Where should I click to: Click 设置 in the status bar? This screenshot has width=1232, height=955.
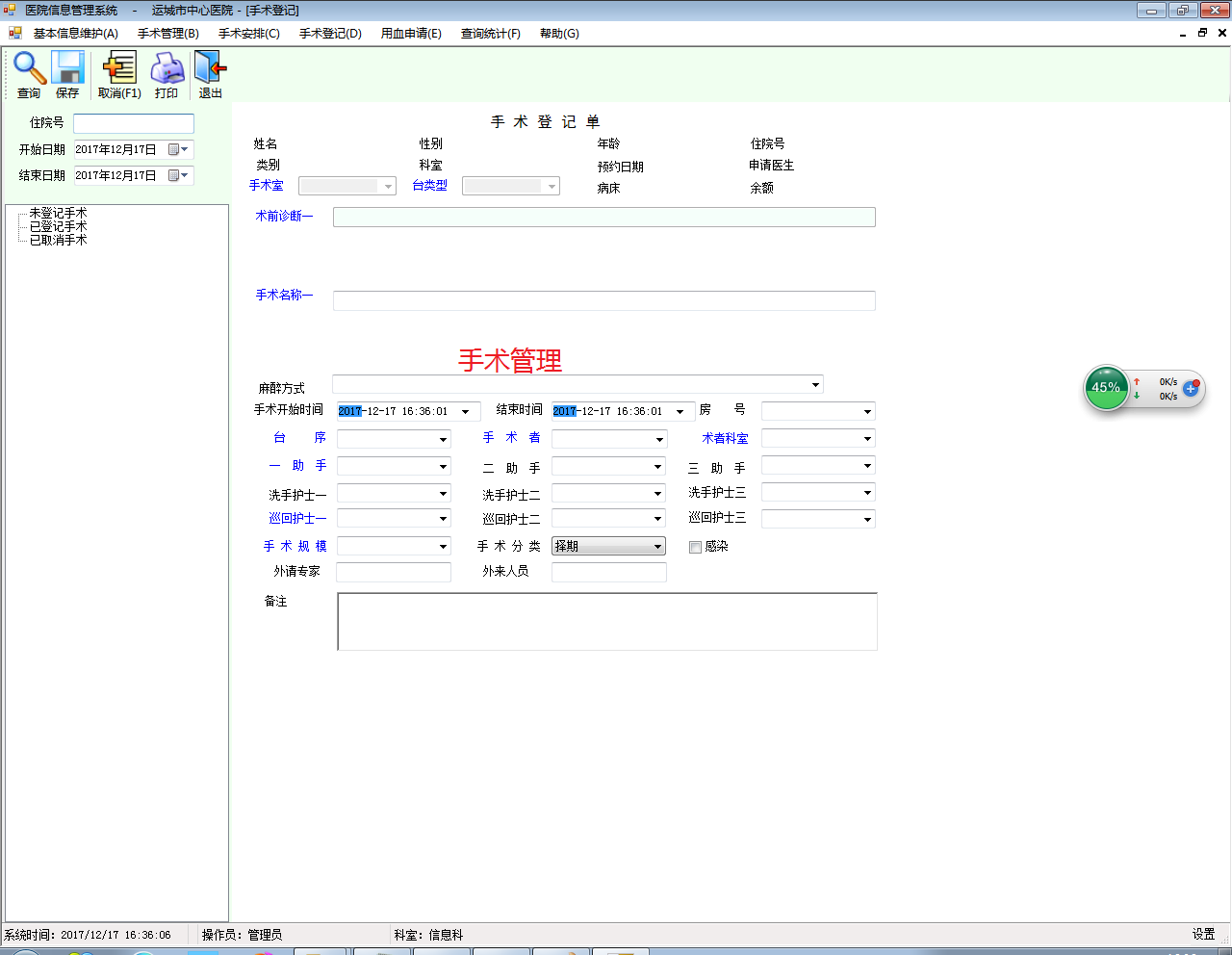pyautogui.click(x=1203, y=934)
